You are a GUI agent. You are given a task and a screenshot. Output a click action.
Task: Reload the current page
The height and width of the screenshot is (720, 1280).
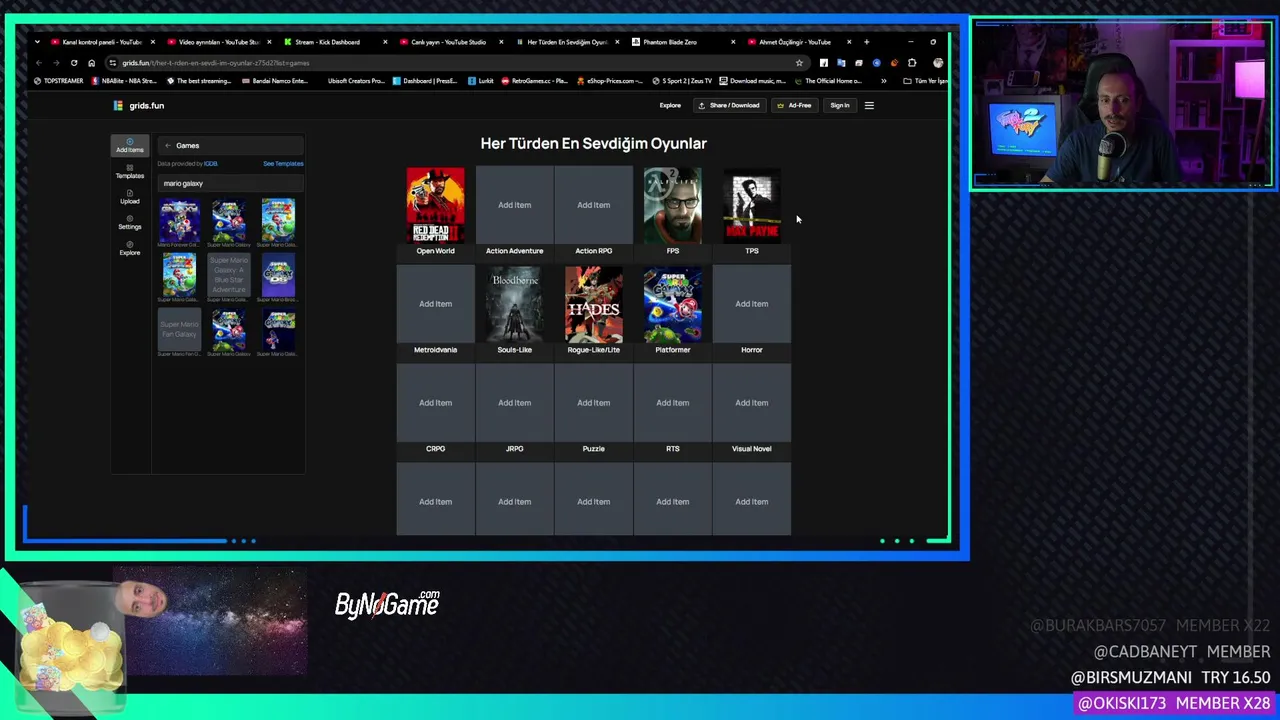click(x=74, y=63)
